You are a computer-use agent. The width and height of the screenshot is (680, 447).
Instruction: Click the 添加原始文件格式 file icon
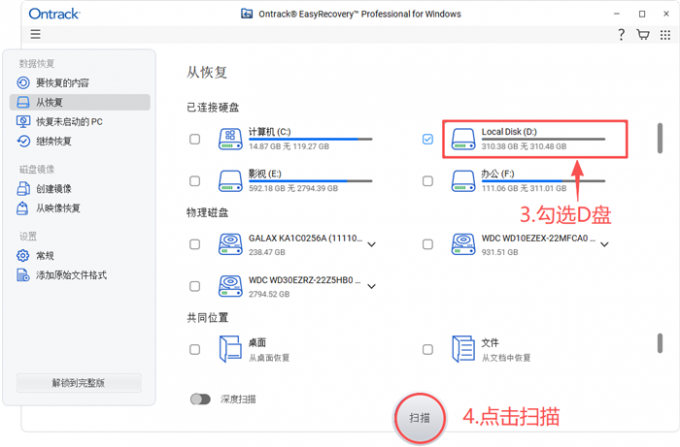(x=23, y=275)
